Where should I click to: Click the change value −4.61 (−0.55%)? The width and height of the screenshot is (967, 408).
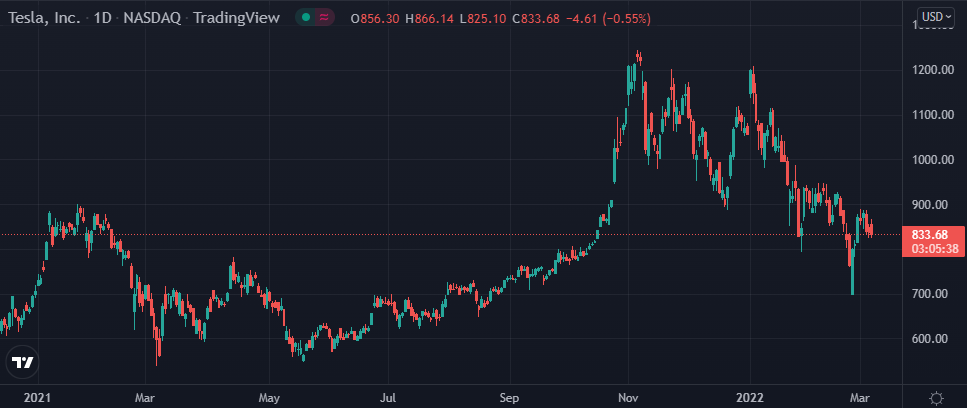pos(607,18)
